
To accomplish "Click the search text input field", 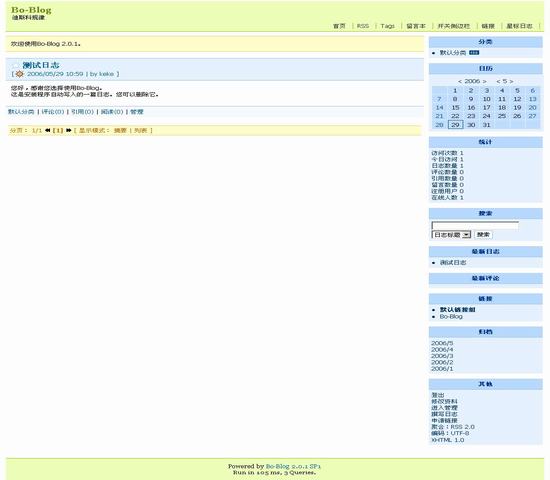I will click(x=475, y=225).
